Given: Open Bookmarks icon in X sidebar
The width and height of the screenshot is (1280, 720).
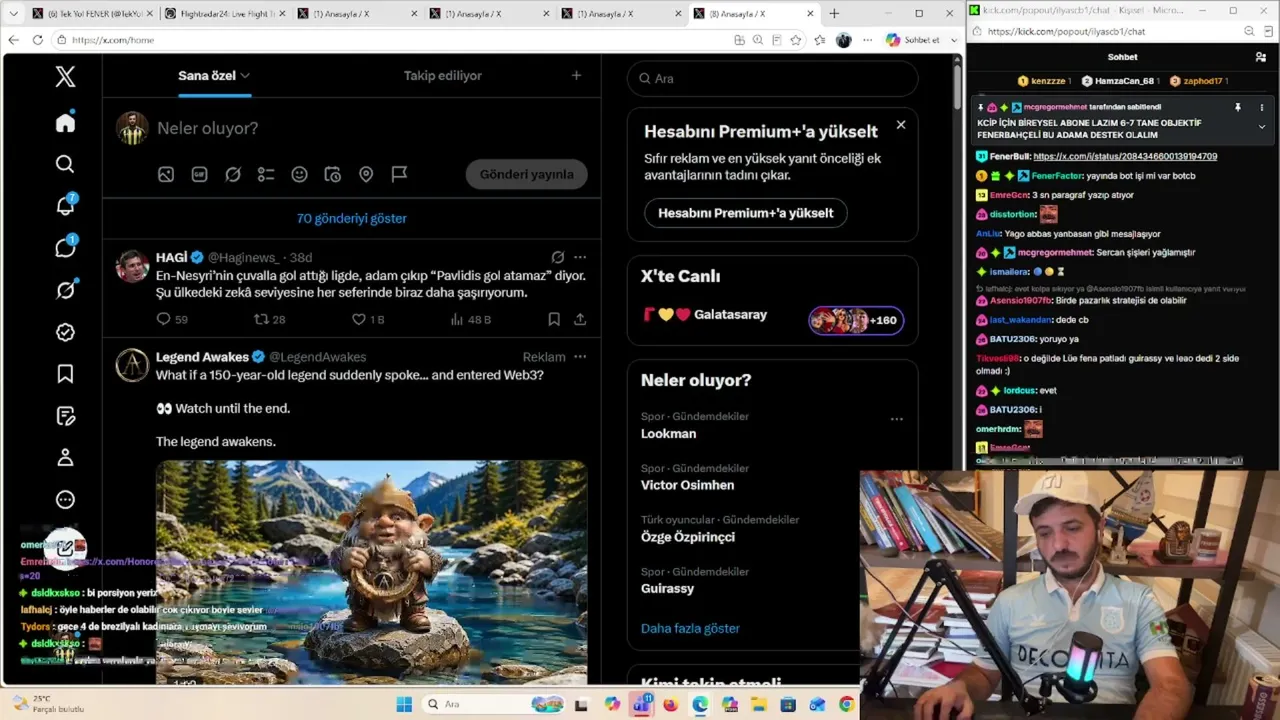Looking at the screenshot, I should 65,374.
